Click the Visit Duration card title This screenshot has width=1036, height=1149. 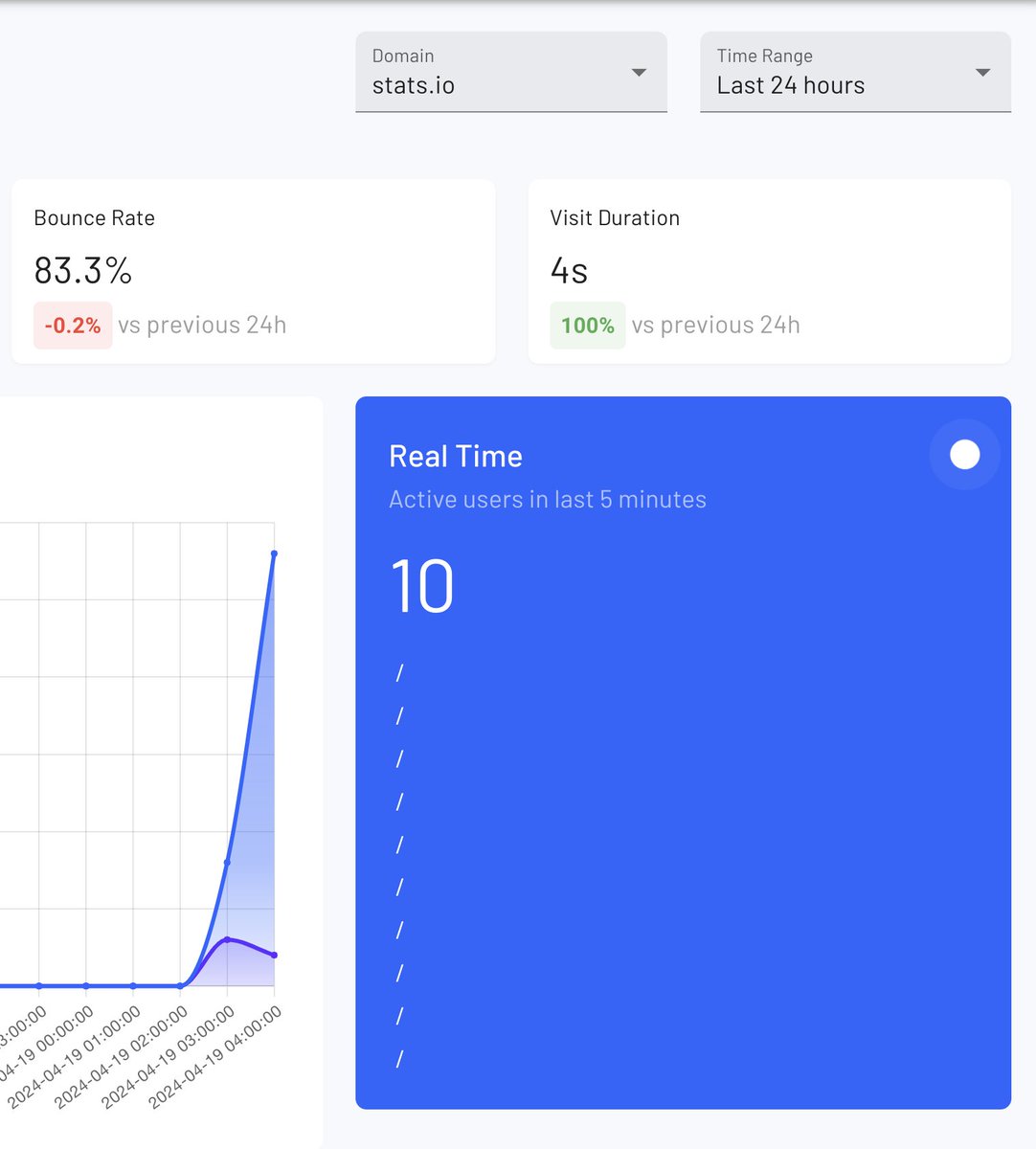coord(615,218)
